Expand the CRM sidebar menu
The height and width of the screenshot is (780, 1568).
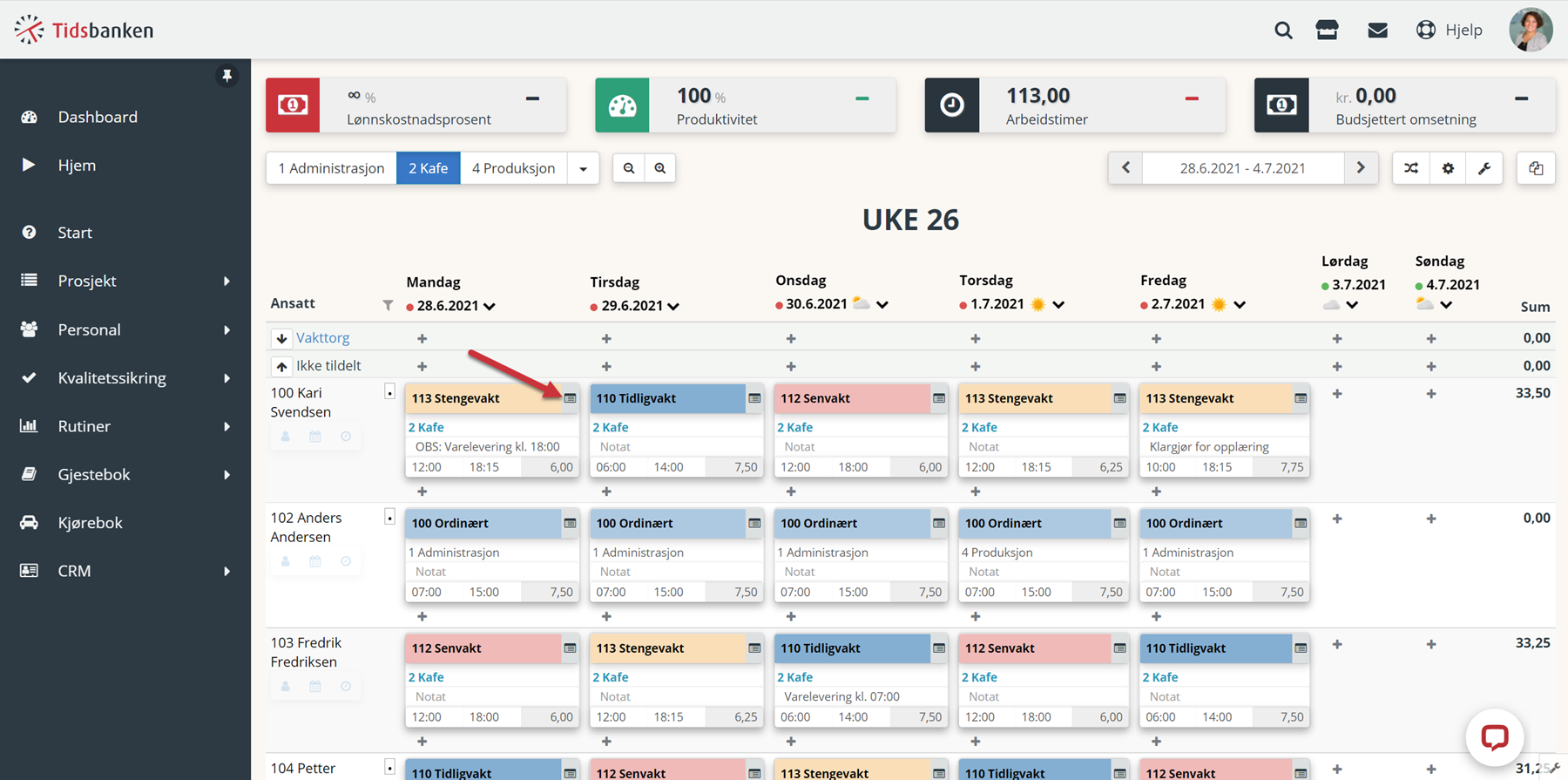125,571
